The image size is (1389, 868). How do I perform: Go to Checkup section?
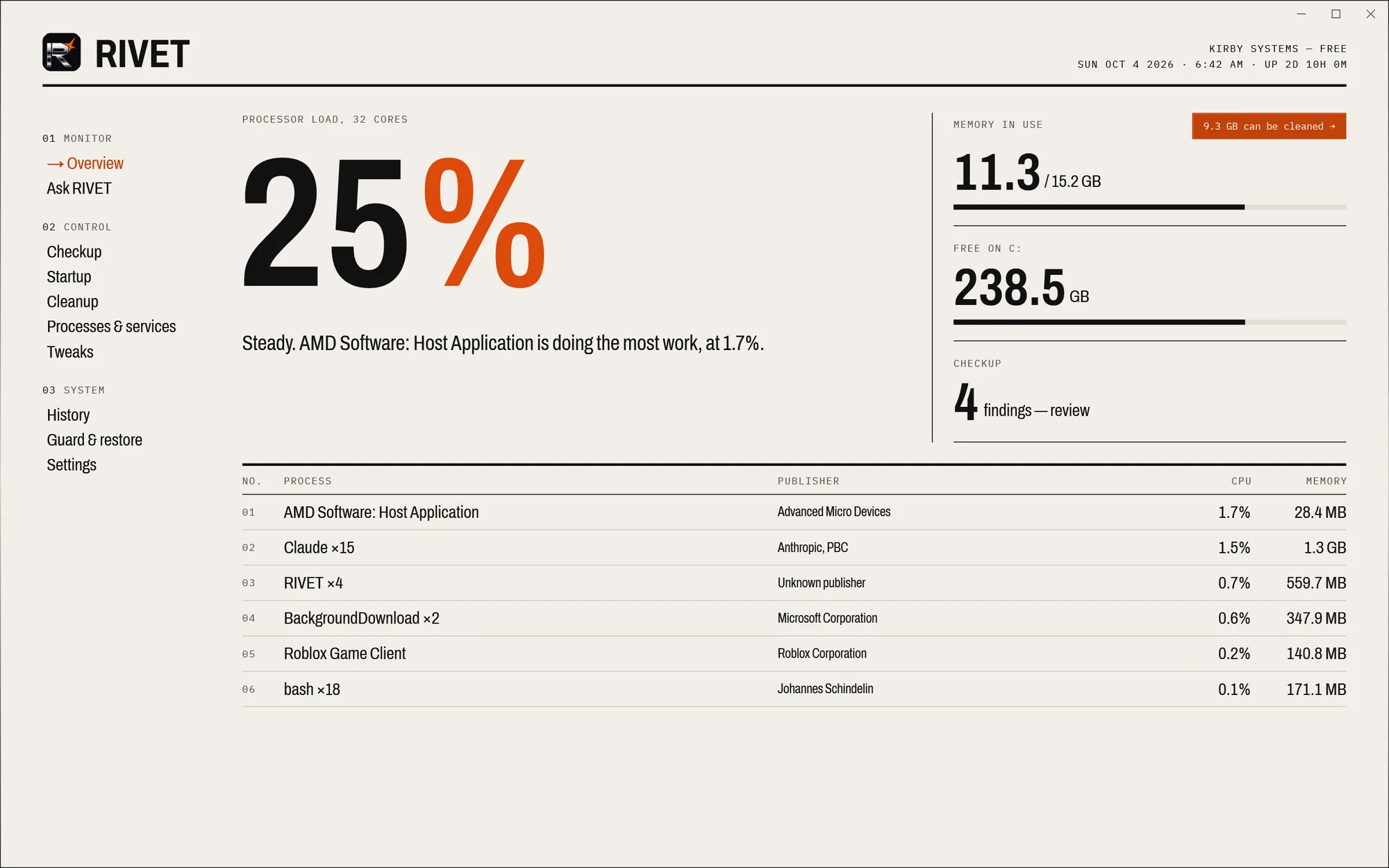[x=74, y=252]
